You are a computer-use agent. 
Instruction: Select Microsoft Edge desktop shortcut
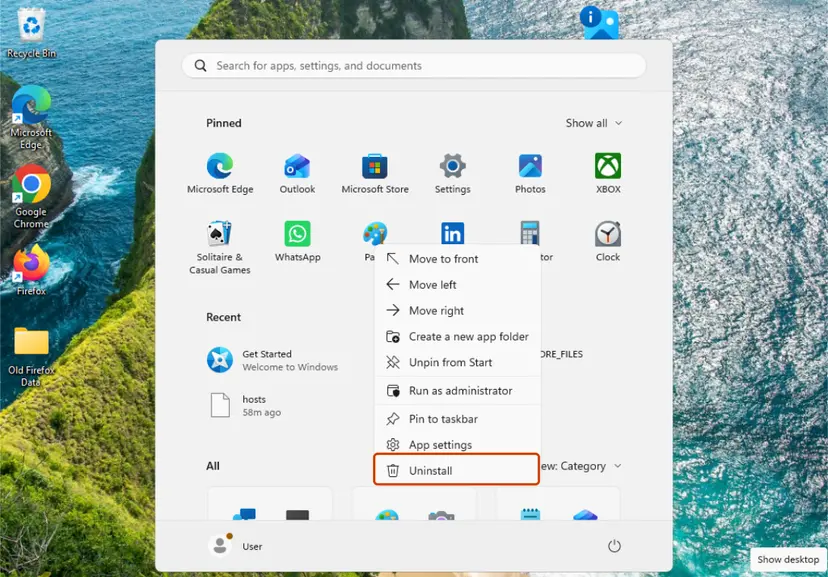31,118
